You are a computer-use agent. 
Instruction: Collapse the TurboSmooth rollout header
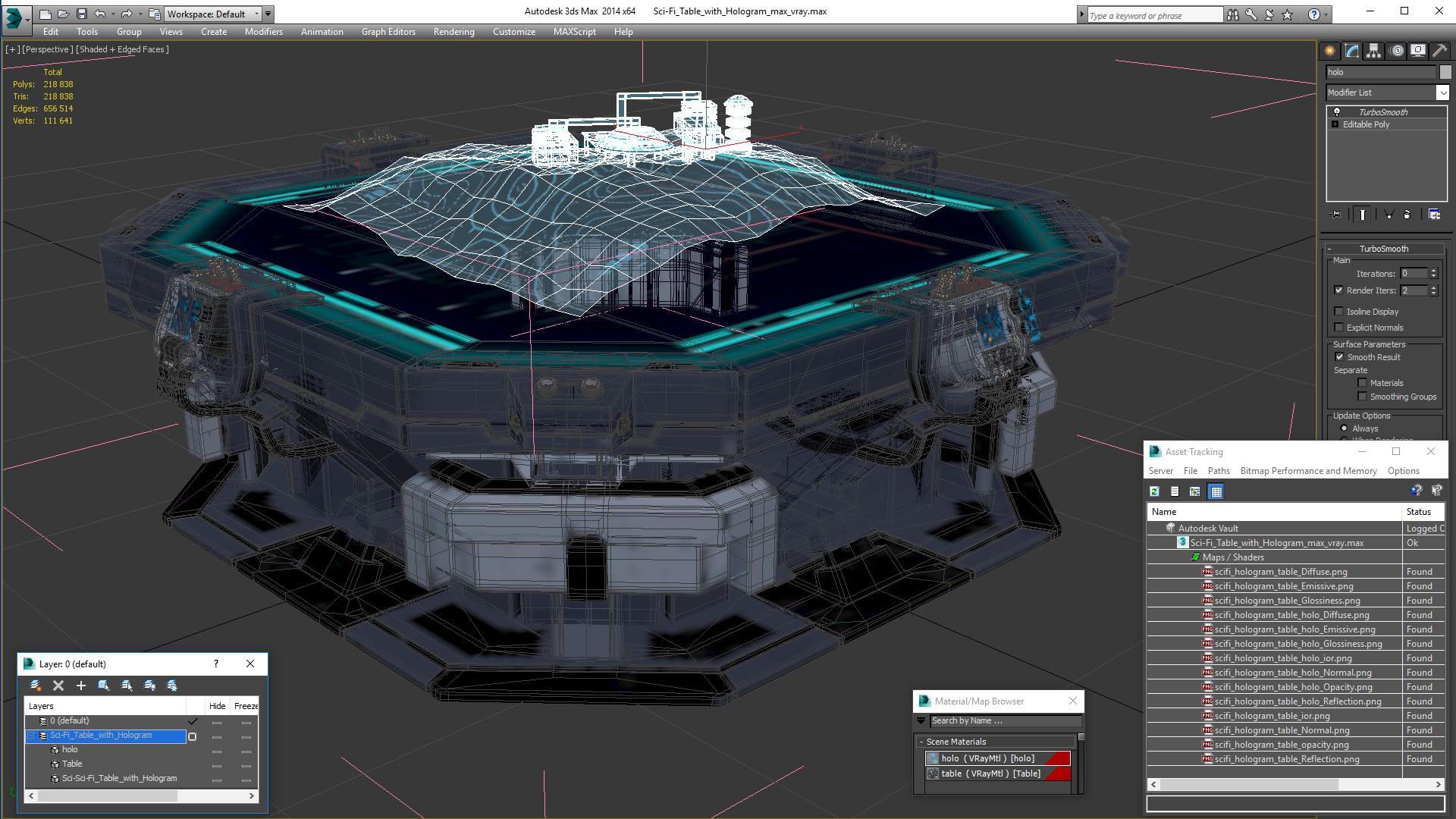click(1384, 249)
